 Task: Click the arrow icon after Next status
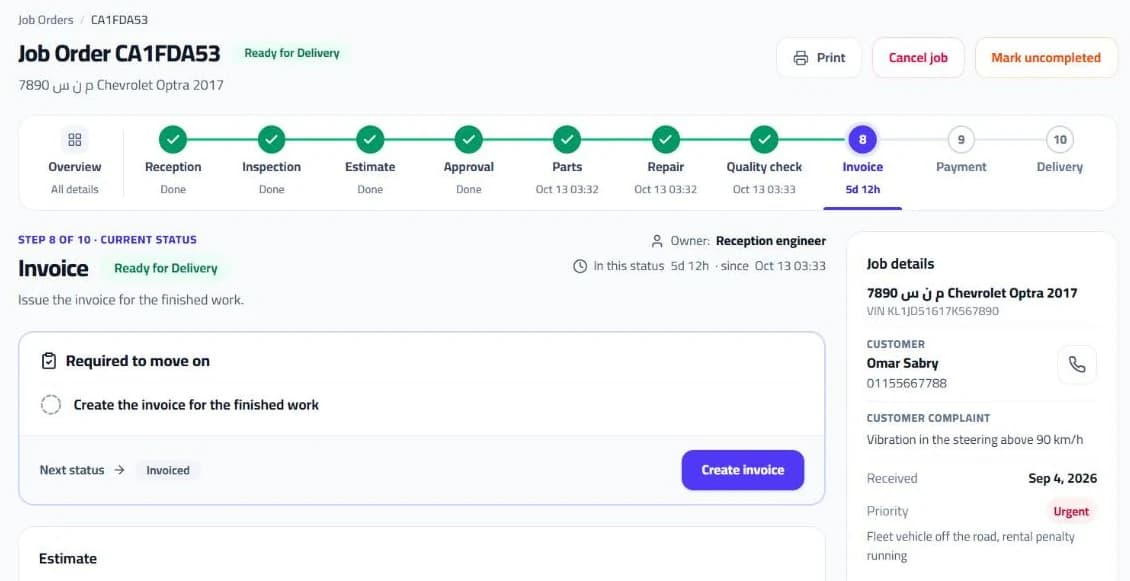pyautogui.click(x=120, y=470)
